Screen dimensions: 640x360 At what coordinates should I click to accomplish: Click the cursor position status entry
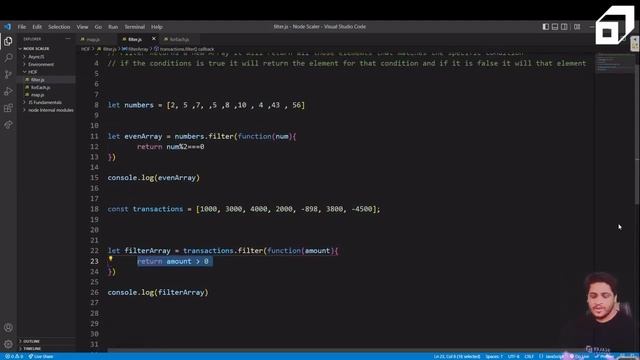point(457,356)
